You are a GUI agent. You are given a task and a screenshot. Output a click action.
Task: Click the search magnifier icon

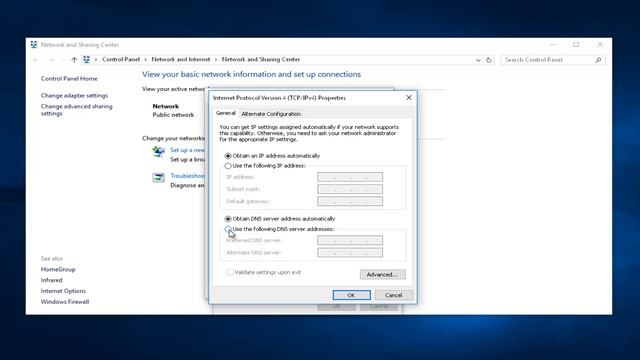(598, 60)
